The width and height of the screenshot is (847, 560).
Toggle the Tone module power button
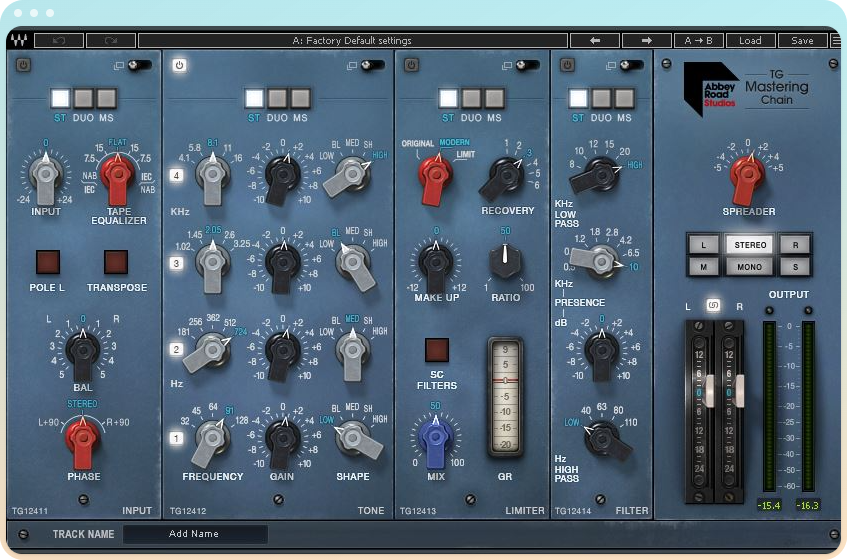click(180, 65)
